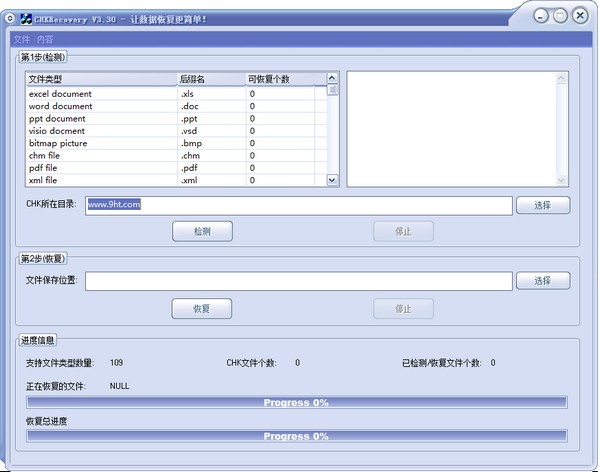Click the 已检测/恢复文件个数 label
Screen dimensions: 600x472
(x=442, y=363)
